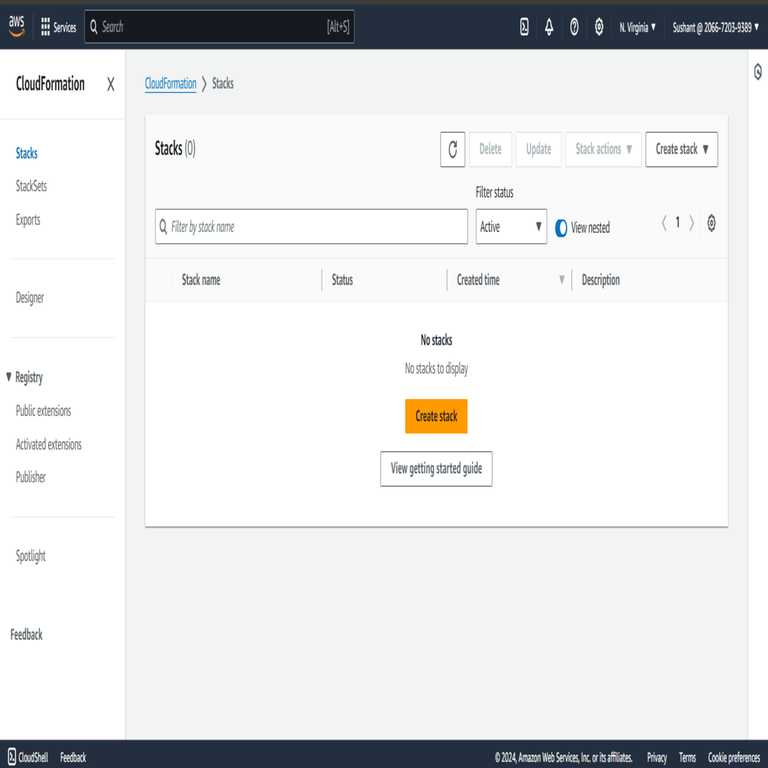Open Public extensions in sidebar
The height and width of the screenshot is (768, 768).
[x=43, y=411]
